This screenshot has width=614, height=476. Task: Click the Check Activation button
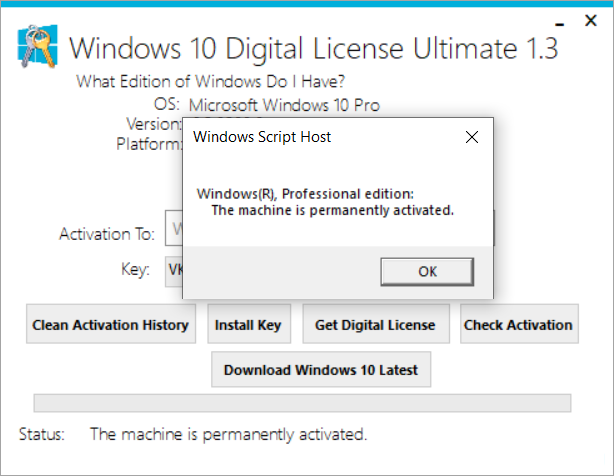(x=519, y=324)
